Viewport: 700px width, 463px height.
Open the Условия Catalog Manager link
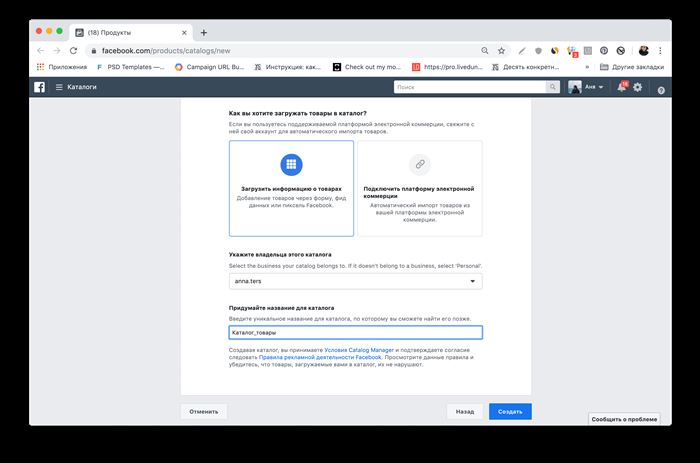click(359, 350)
